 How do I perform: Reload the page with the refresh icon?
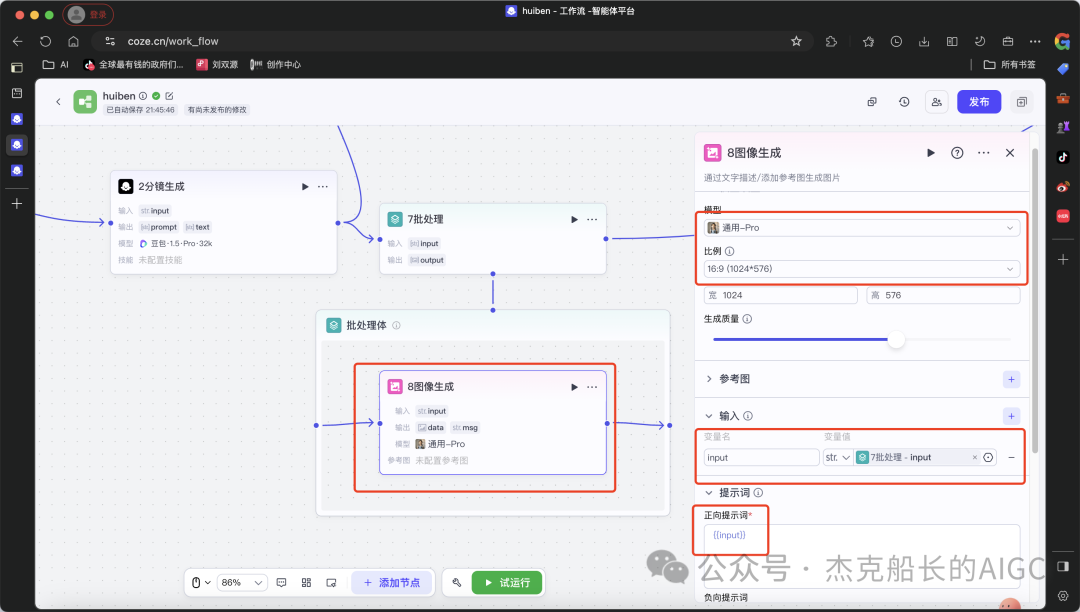pos(45,41)
